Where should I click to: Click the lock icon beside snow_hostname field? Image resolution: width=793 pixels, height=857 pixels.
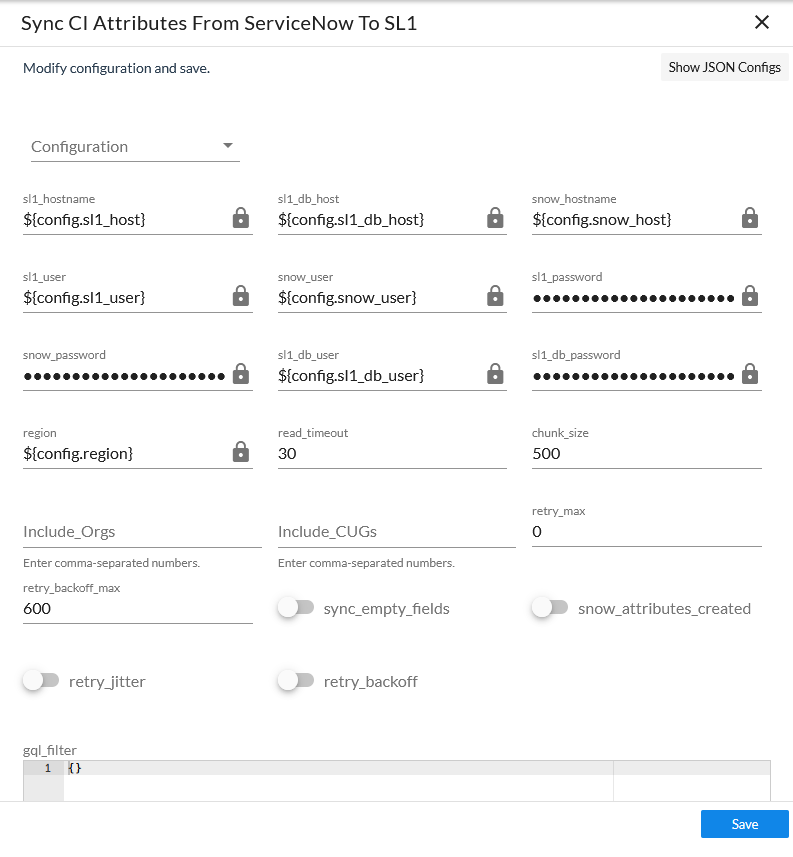(750, 218)
